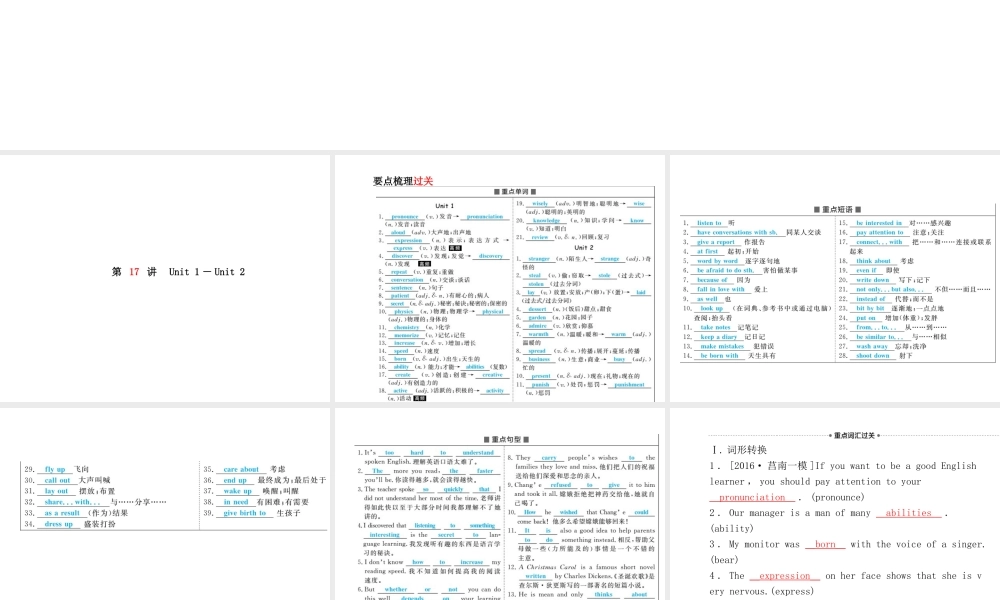1000x600 pixels.
Task: Click the 'Ⅰ. 词形转换' heading
Action: (739, 450)
